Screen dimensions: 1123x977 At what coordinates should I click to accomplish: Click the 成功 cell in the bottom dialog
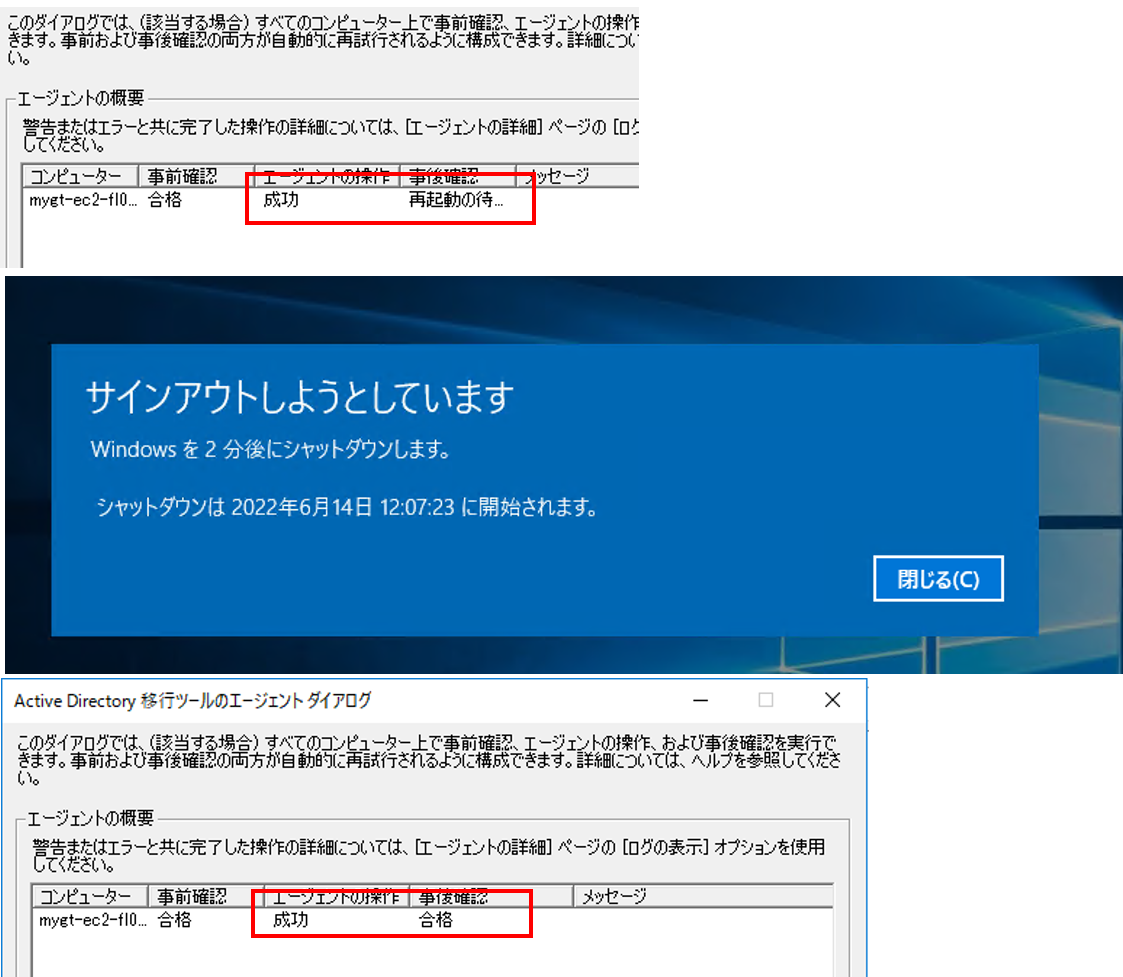pos(290,920)
